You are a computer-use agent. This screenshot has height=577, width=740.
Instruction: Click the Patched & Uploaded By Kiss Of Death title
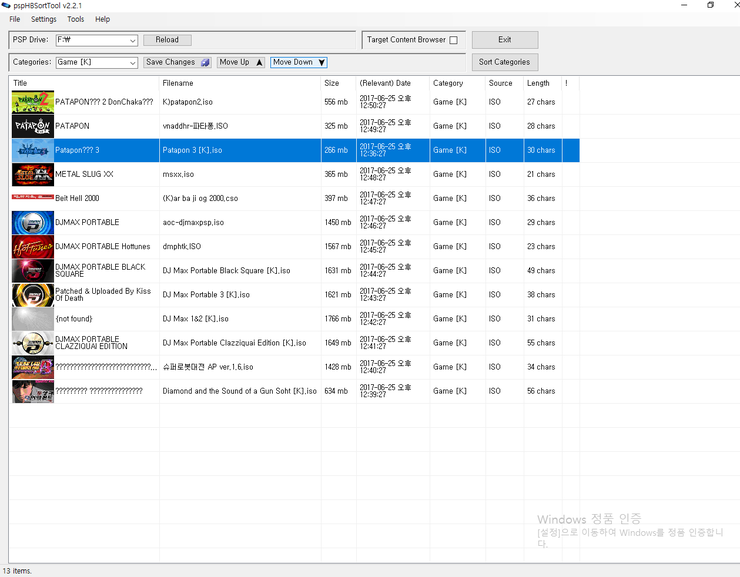[x=103, y=294]
